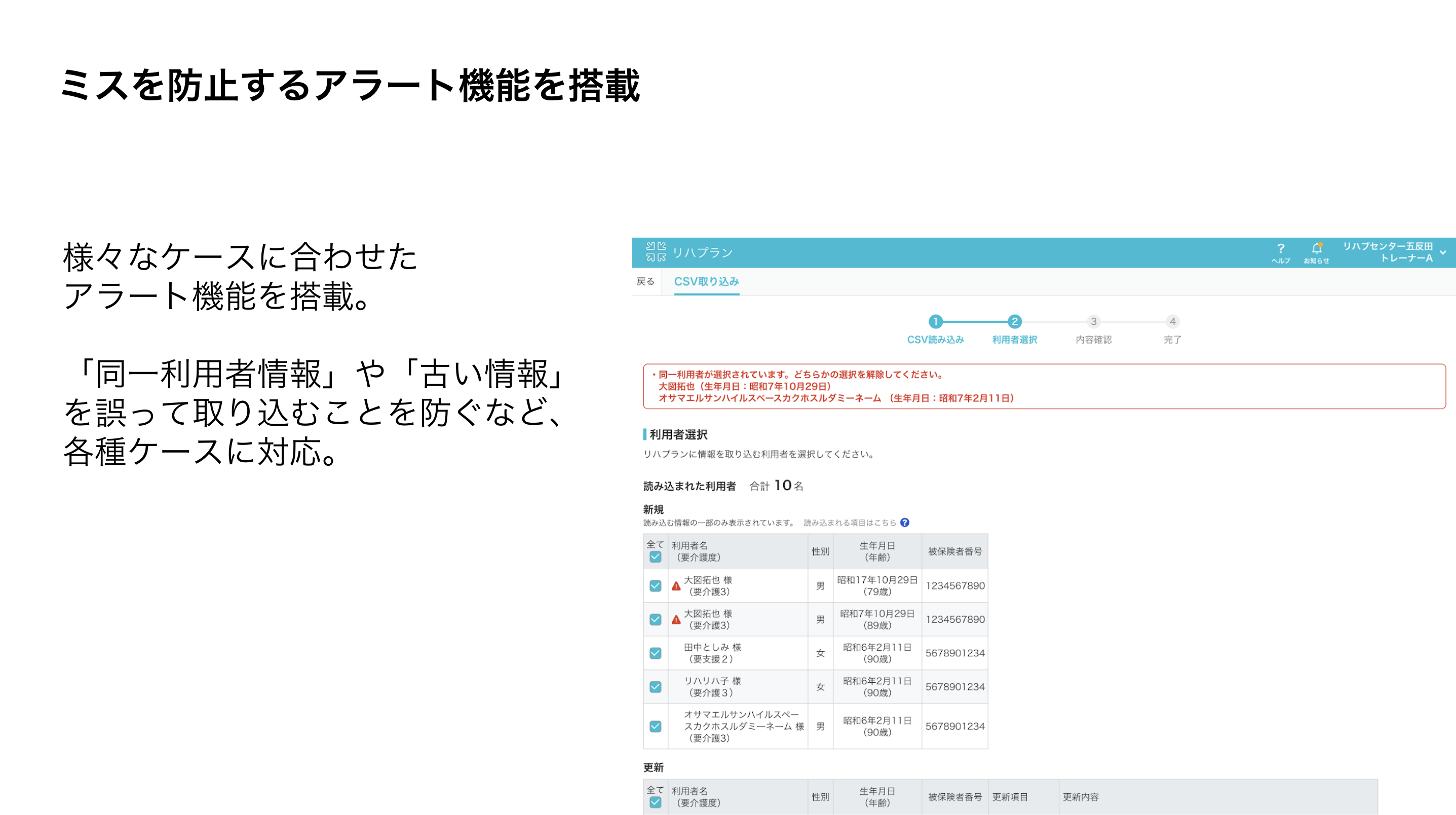
Task: Uncheck the オサマエルサンハイル long-name row checkbox
Action: click(655, 726)
